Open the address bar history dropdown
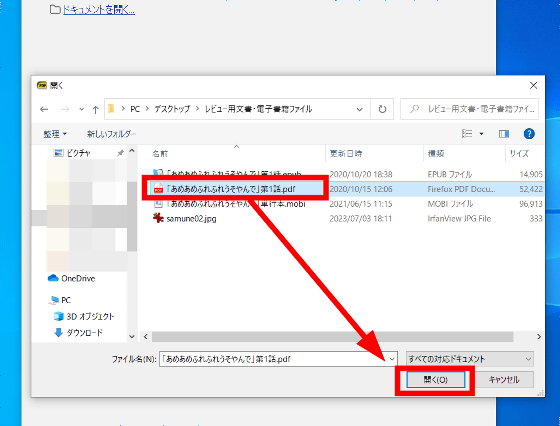Image resolution: width=560 pixels, height=426 pixels. [360, 109]
